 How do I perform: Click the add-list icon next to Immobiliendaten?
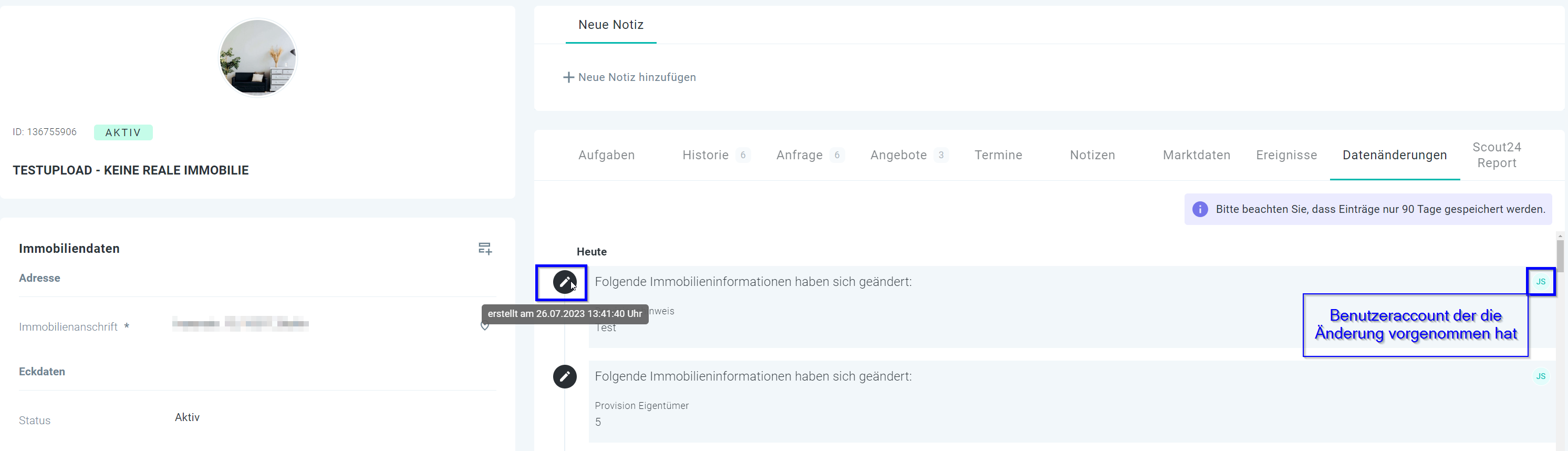click(x=484, y=249)
